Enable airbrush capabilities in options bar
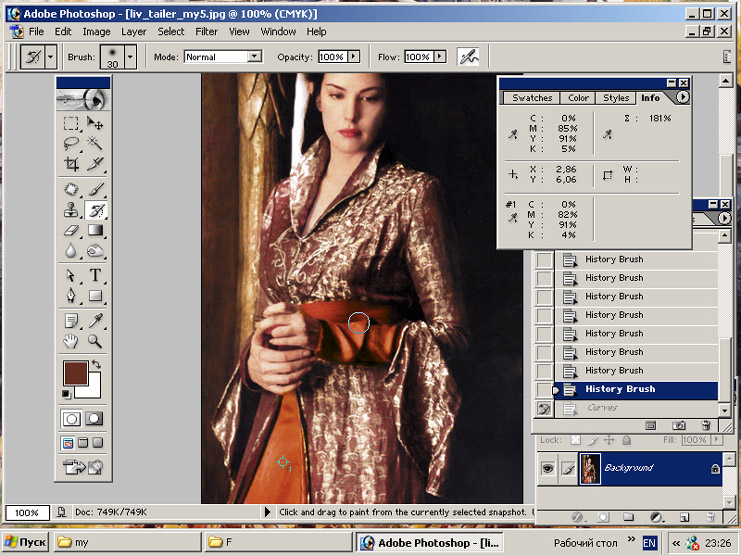 468,57
